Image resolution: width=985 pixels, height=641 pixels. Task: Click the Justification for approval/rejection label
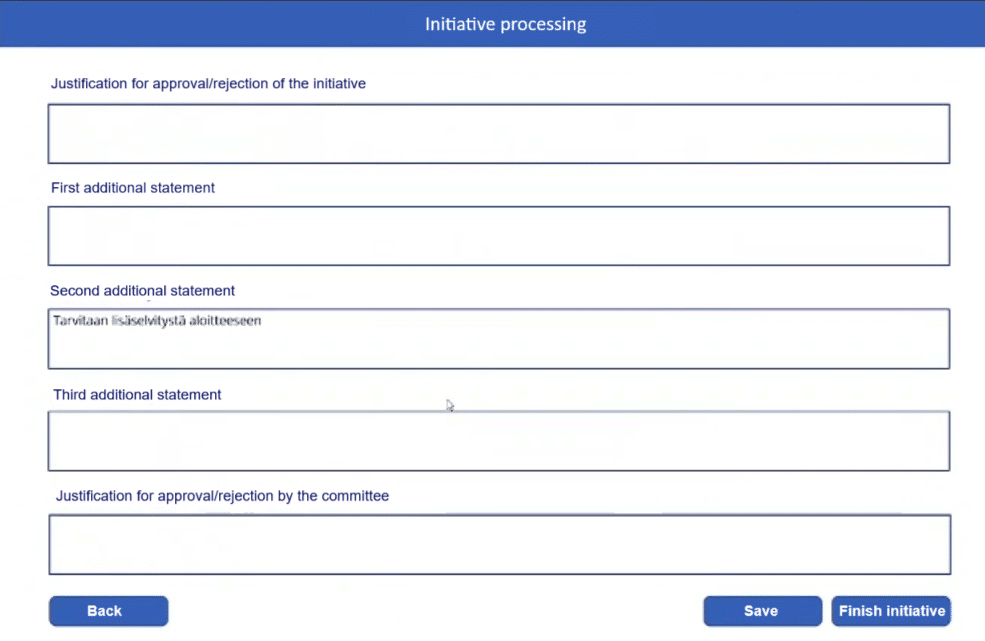pos(208,83)
